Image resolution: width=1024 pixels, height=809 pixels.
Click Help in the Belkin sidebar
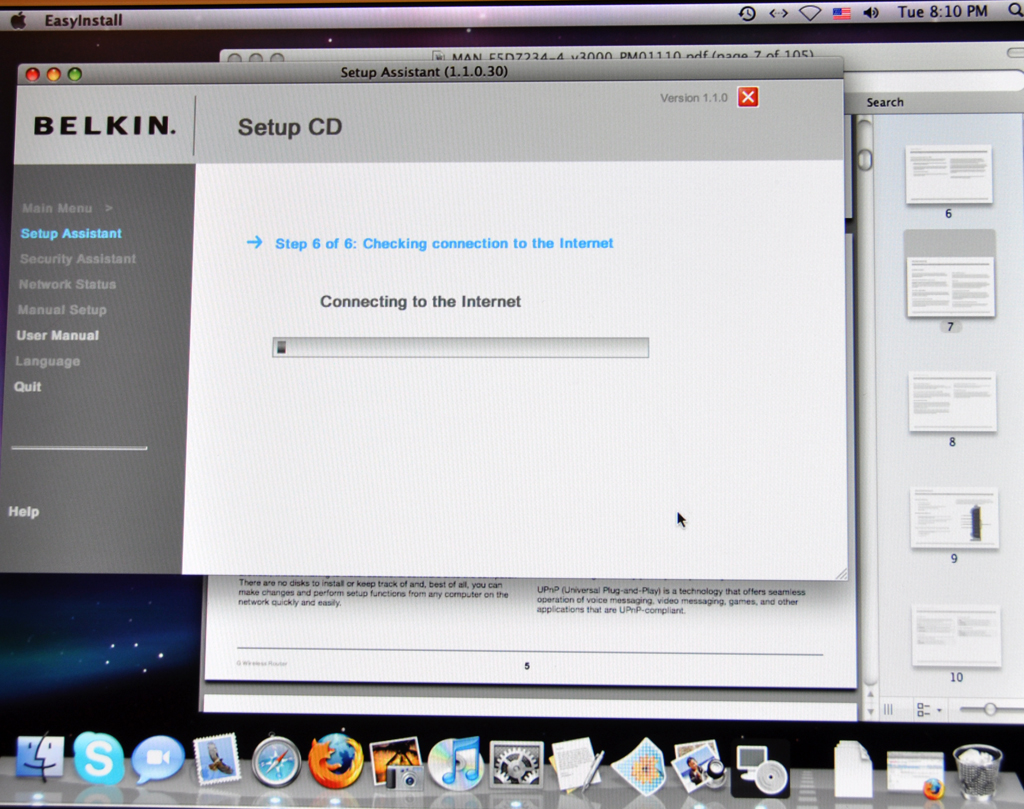(x=24, y=511)
